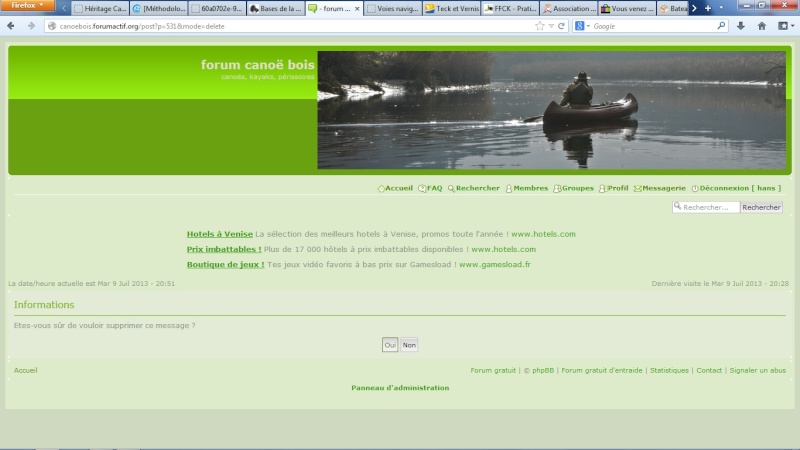Open the Rechercher navigation link

click(473, 188)
